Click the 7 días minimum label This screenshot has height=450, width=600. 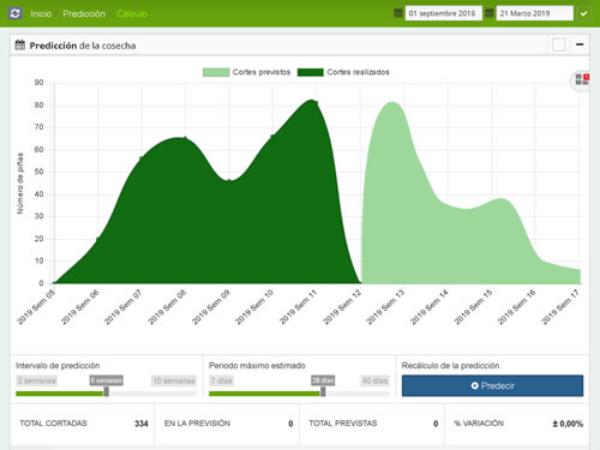tap(221, 381)
